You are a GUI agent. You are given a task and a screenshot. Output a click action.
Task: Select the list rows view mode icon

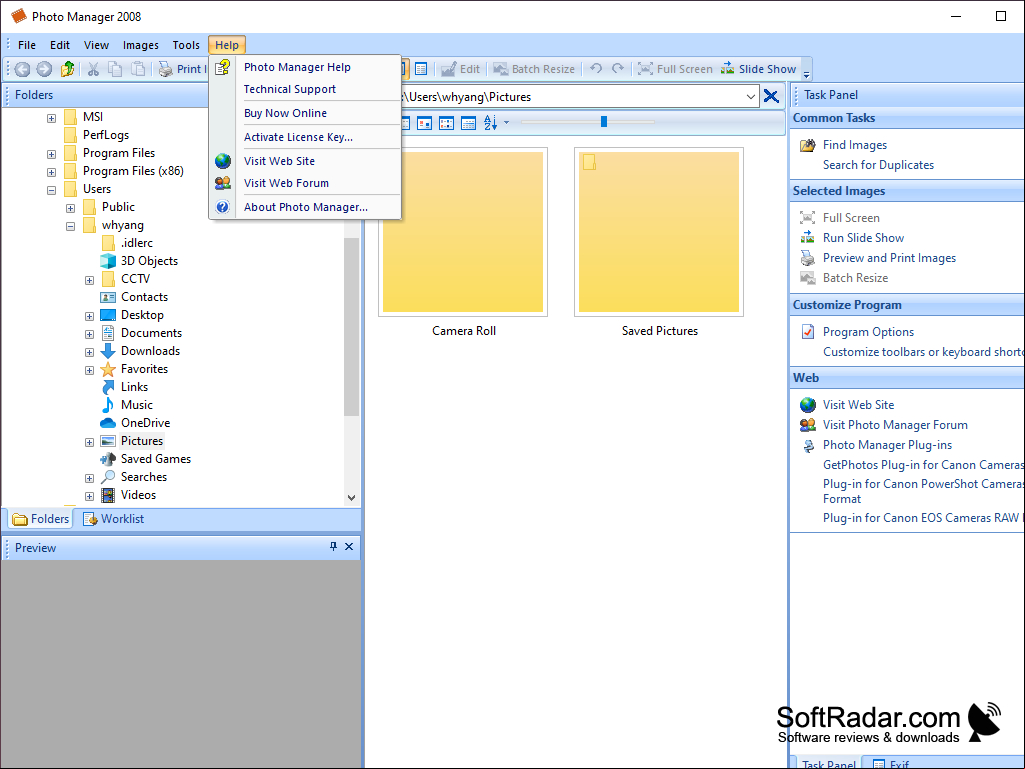point(469,122)
